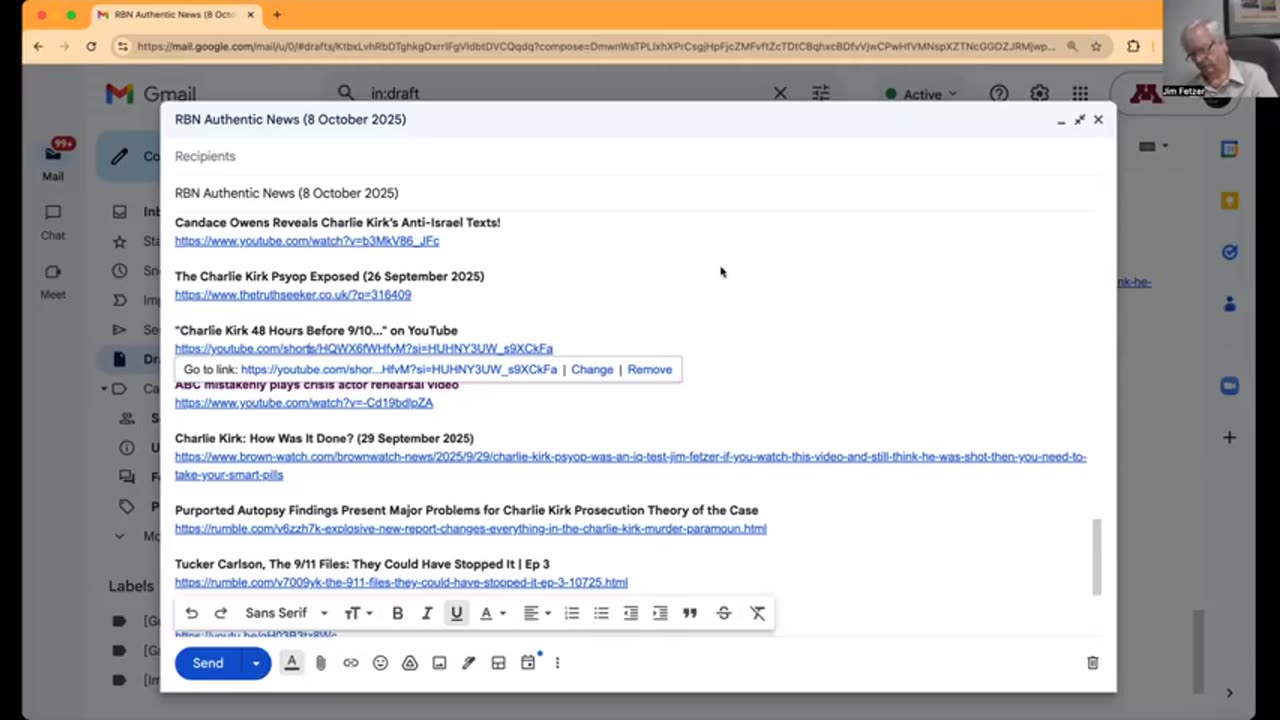Select the RBN Authentic News browser tab

pyautogui.click(x=176, y=15)
